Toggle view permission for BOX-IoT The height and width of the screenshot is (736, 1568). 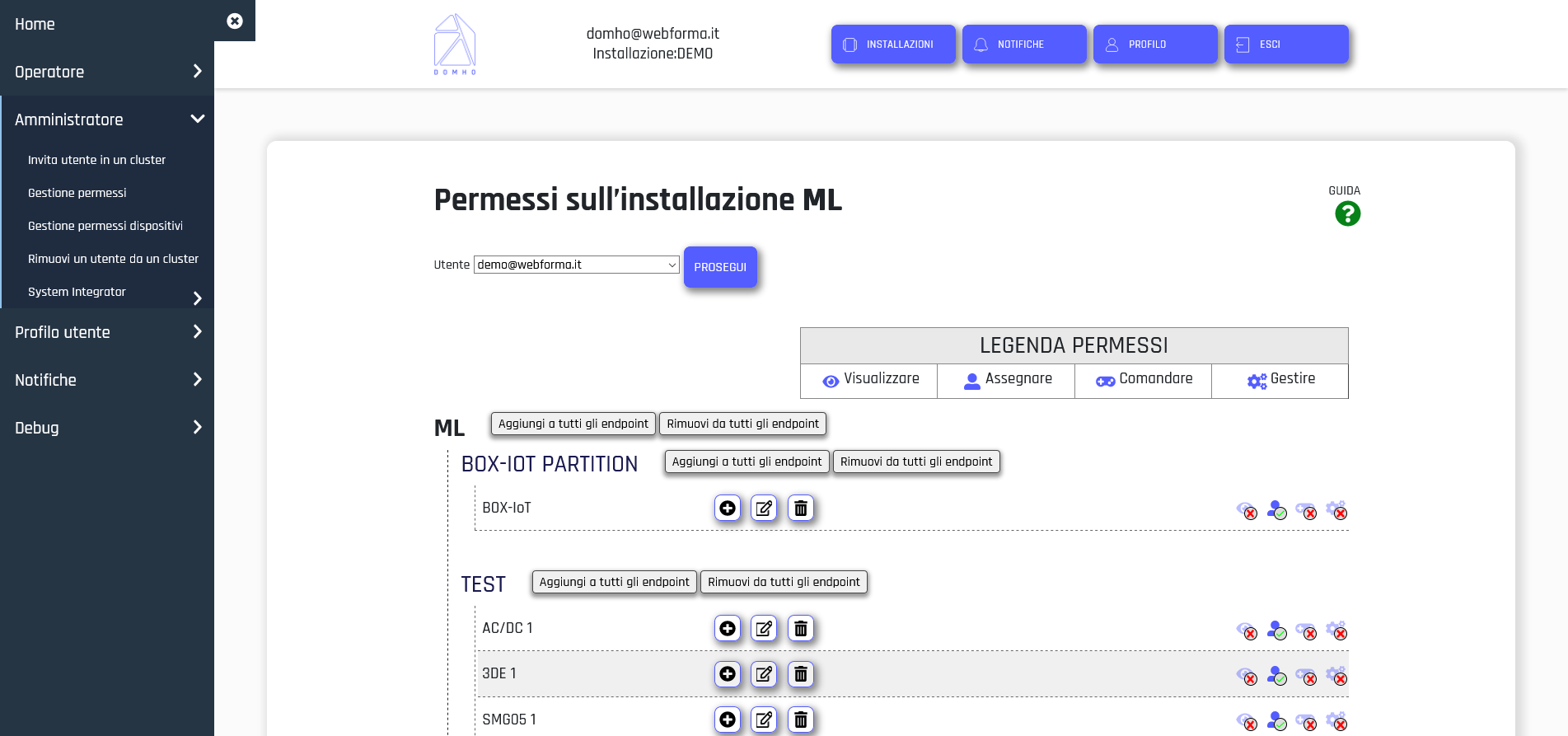1247,510
